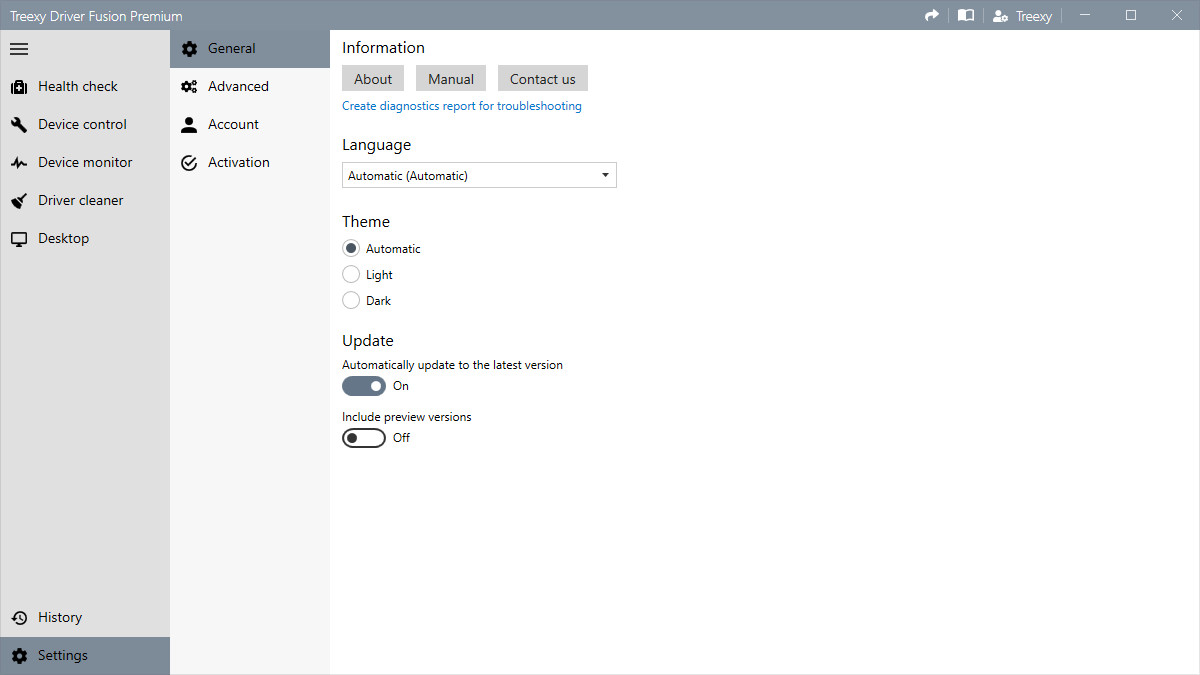Select the Dark theme option

(351, 300)
